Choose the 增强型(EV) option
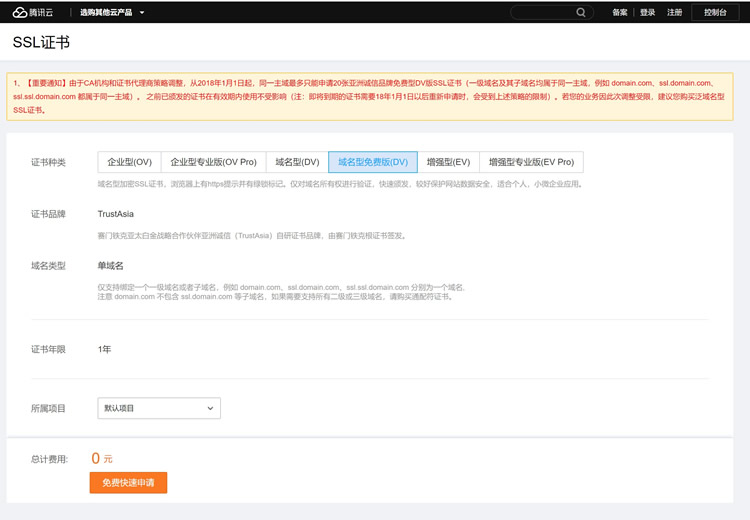This screenshot has height=520, width=750. pos(448,162)
